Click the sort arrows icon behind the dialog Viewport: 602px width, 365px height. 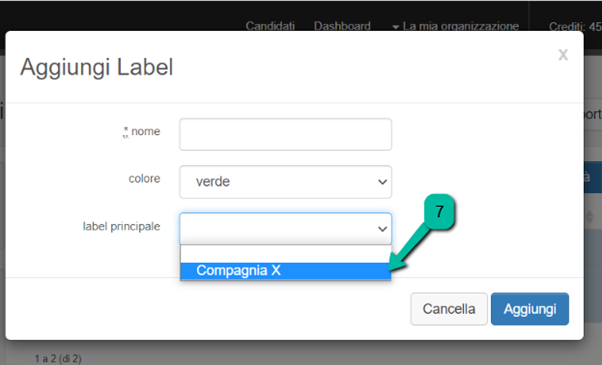(x=590, y=217)
